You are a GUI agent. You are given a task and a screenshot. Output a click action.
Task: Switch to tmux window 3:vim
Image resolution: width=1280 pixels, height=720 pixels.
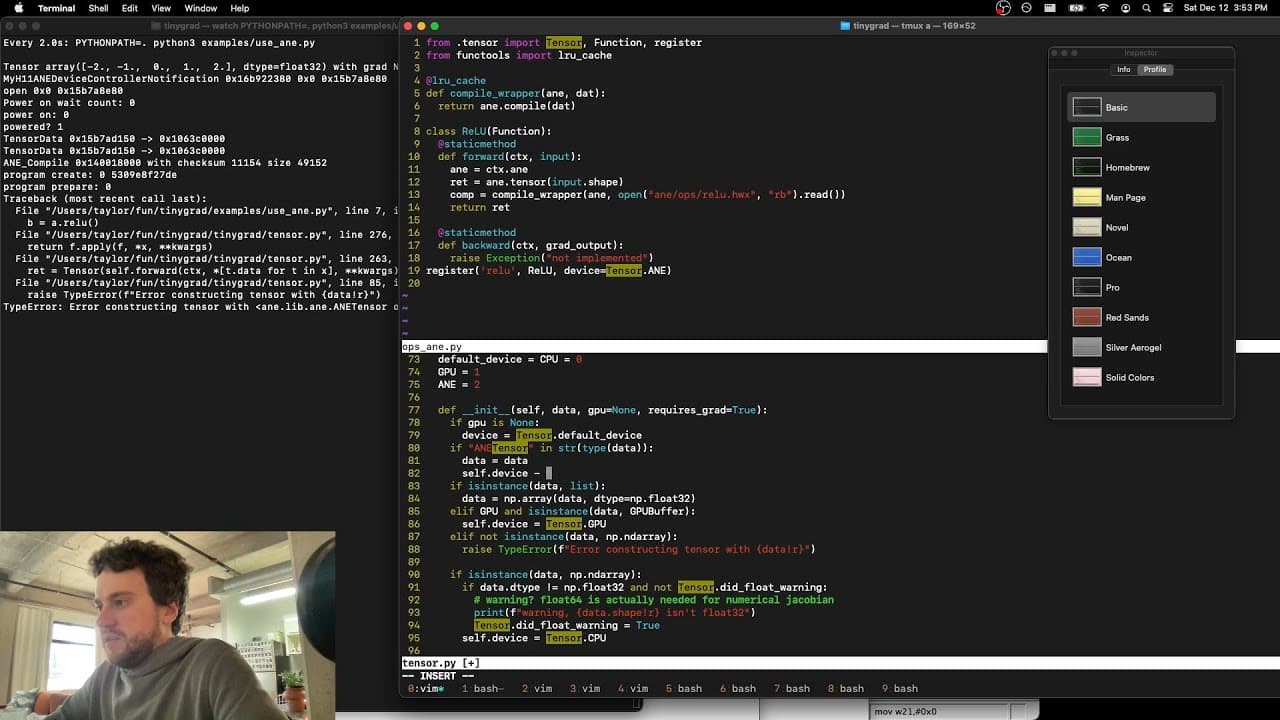pos(585,689)
